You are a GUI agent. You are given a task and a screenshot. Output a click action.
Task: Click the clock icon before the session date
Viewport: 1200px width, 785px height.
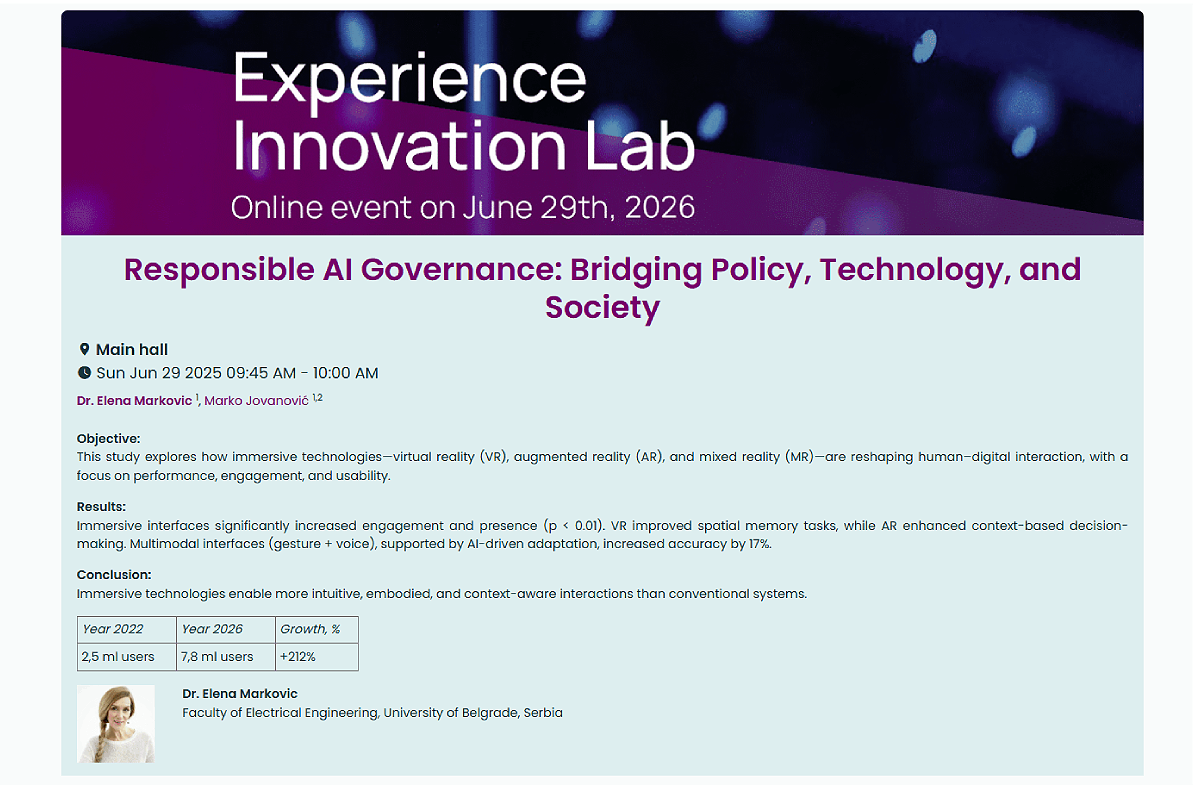click(84, 373)
